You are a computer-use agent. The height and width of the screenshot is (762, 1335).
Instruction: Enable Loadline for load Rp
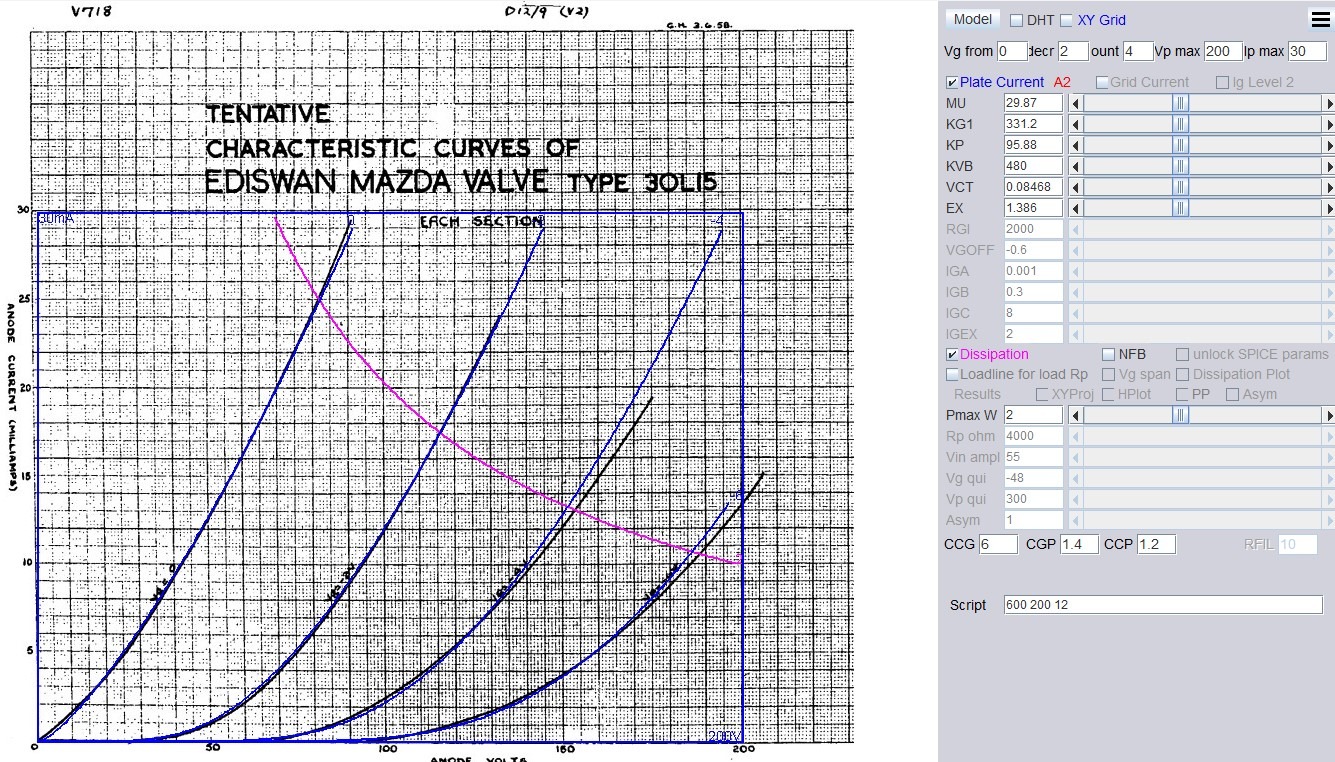tap(952, 374)
